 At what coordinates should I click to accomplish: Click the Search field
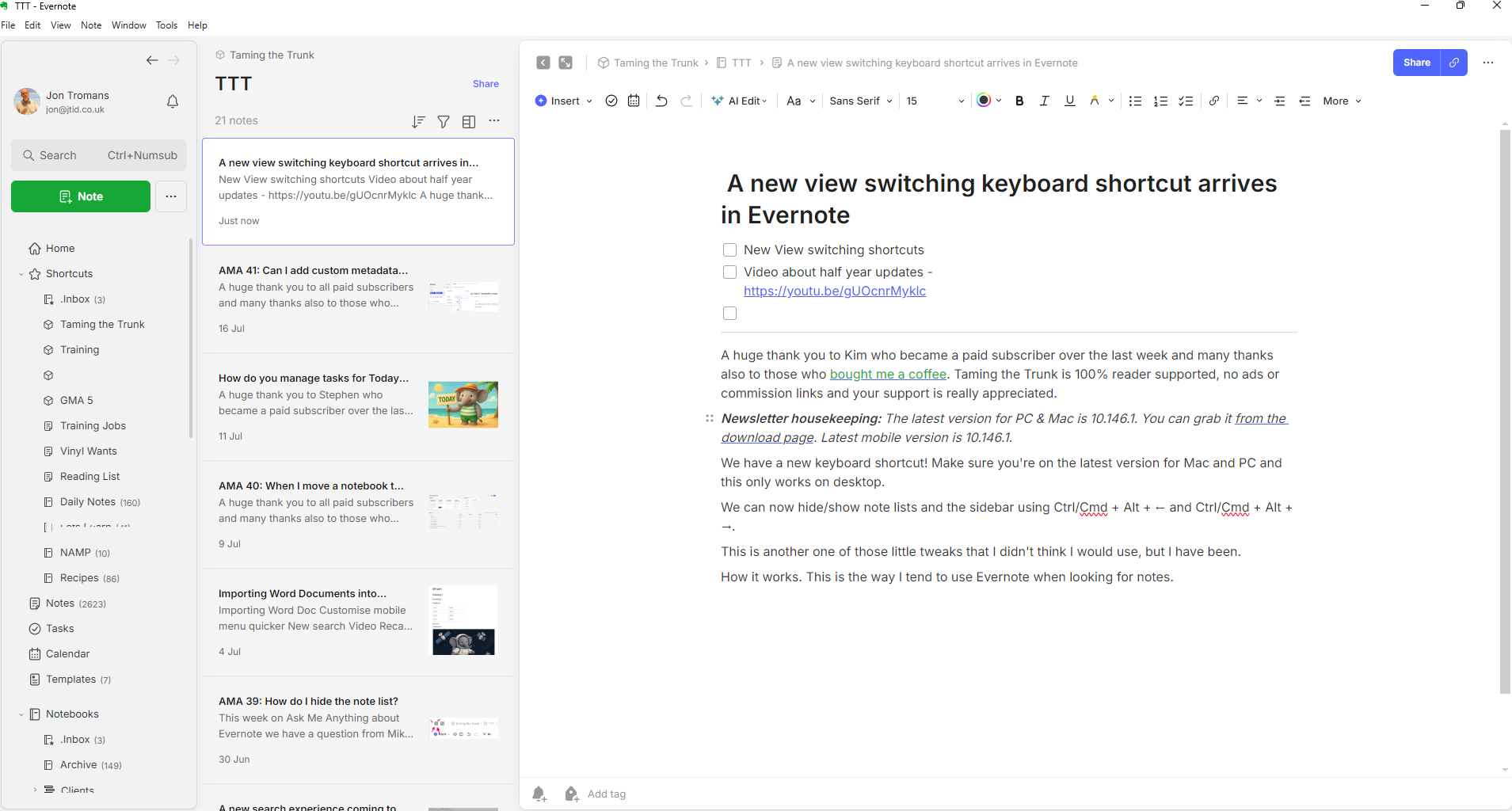[99, 155]
